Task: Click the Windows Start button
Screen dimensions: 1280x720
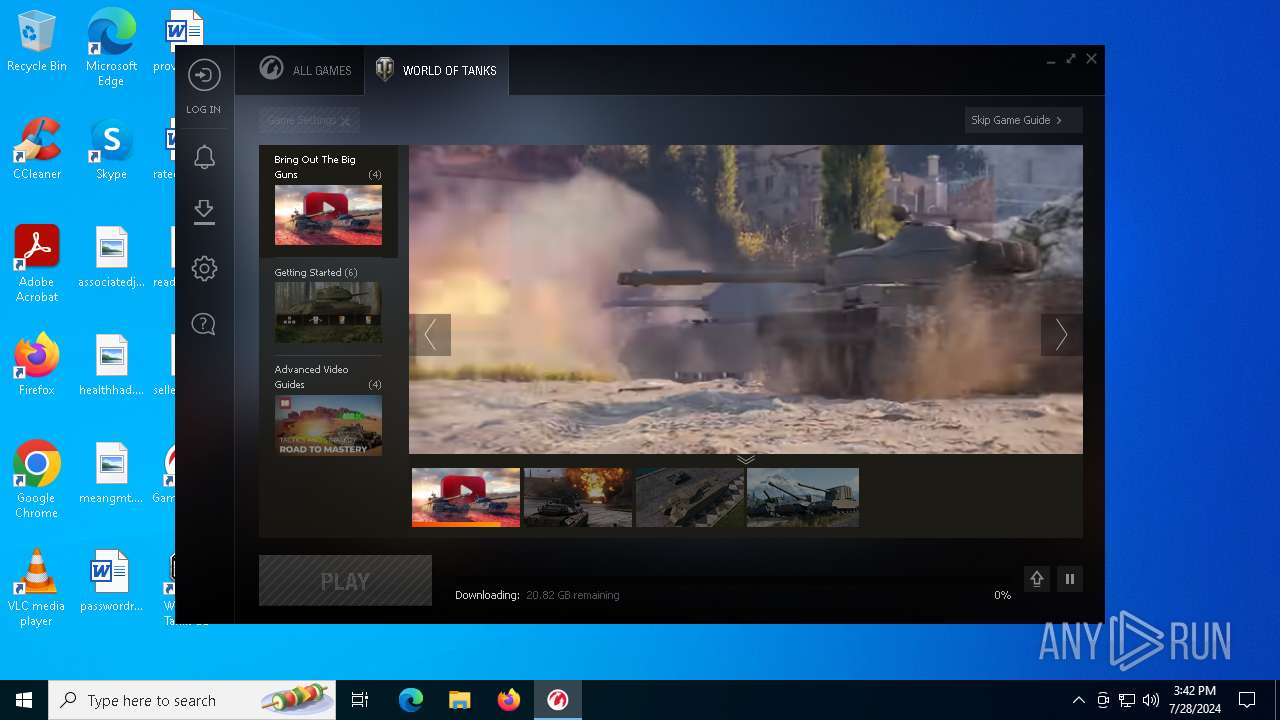Action: point(24,700)
